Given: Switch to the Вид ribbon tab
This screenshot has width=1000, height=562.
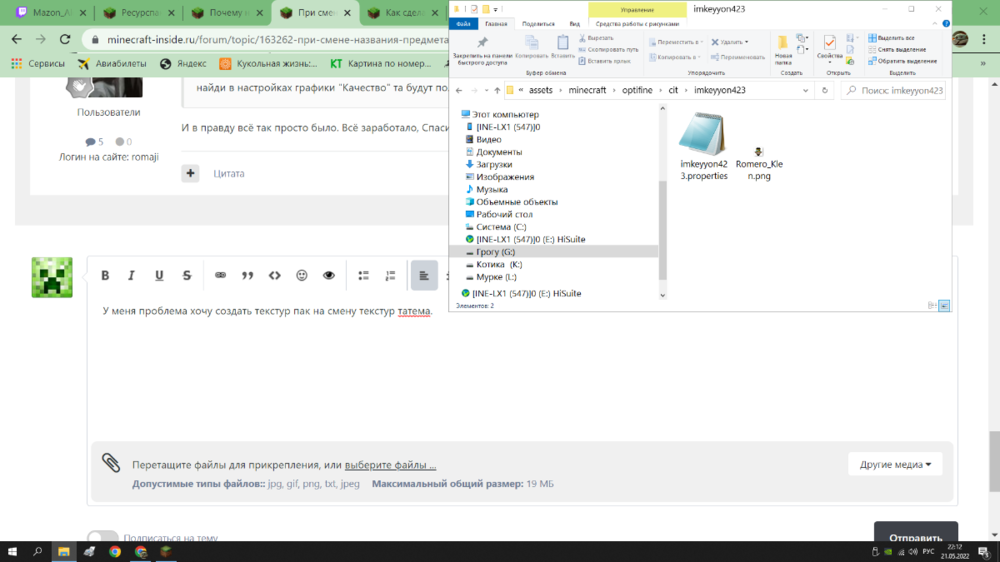Looking at the screenshot, I should (575, 24).
